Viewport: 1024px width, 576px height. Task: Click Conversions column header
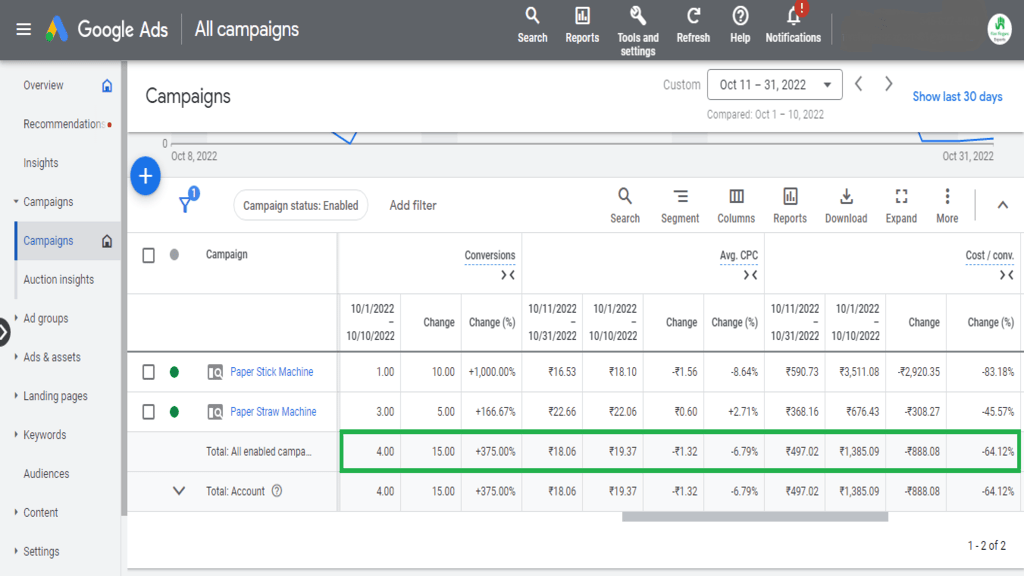pos(490,255)
